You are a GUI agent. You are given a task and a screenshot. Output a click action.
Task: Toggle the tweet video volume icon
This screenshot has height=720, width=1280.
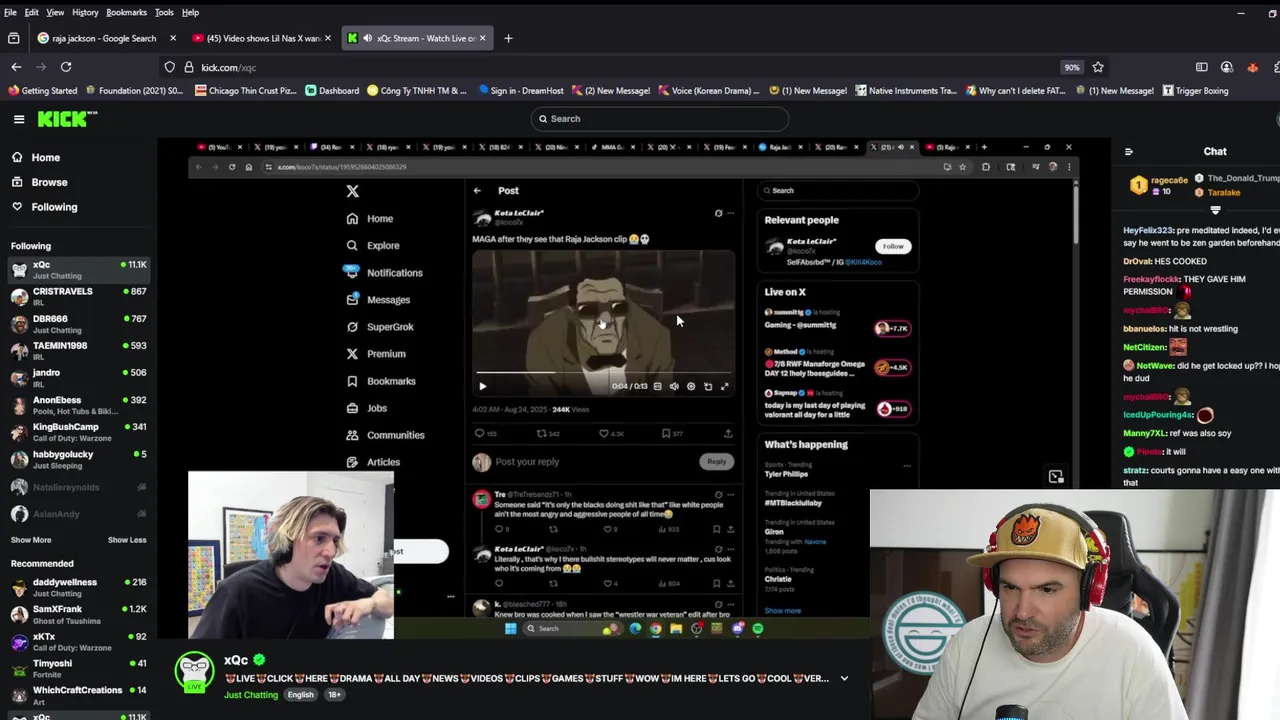674,386
